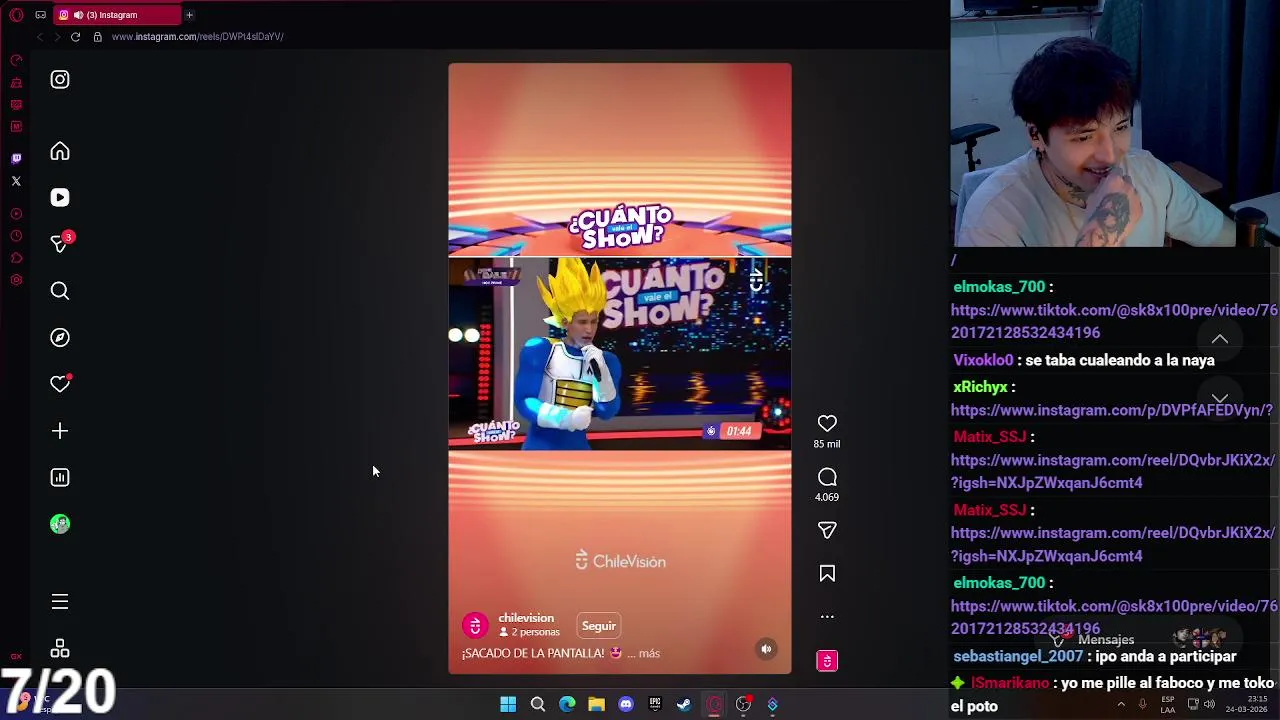This screenshot has width=1280, height=720.
Task: Toggle reel audio mute speaker button
Action: point(766,649)
